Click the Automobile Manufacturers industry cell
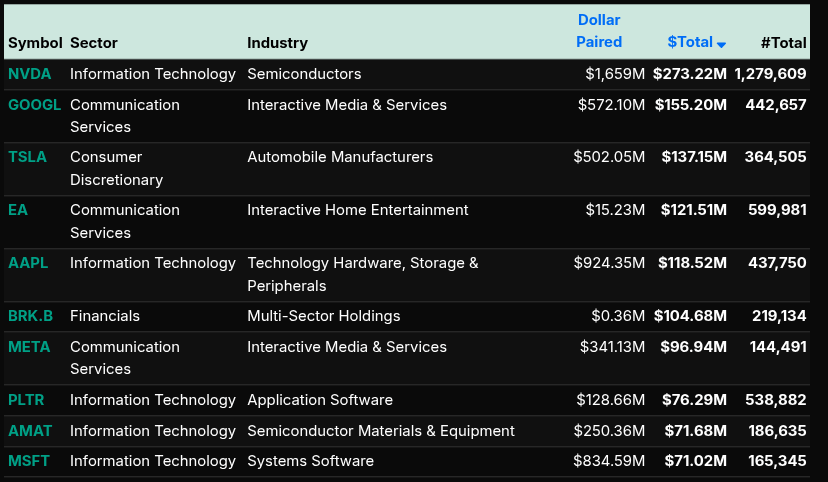This screenshot has width=828, height=482. tap(340, 157)
